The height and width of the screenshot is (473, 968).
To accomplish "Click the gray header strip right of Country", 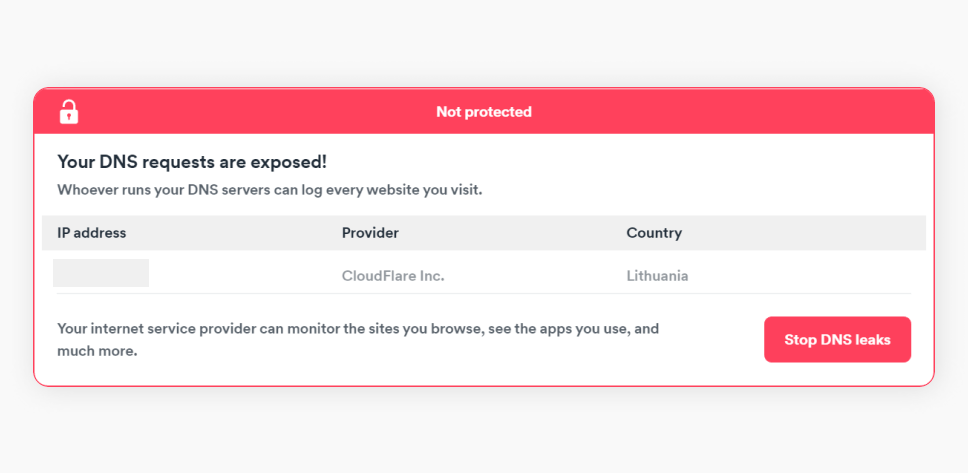I will pyautogui.click(x=803, y=233).
